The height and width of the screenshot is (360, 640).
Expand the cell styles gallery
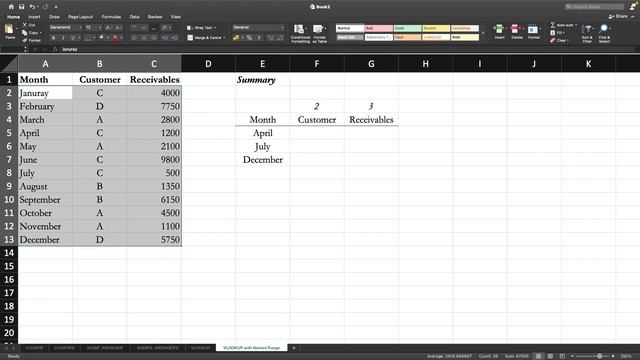[483, 33]
